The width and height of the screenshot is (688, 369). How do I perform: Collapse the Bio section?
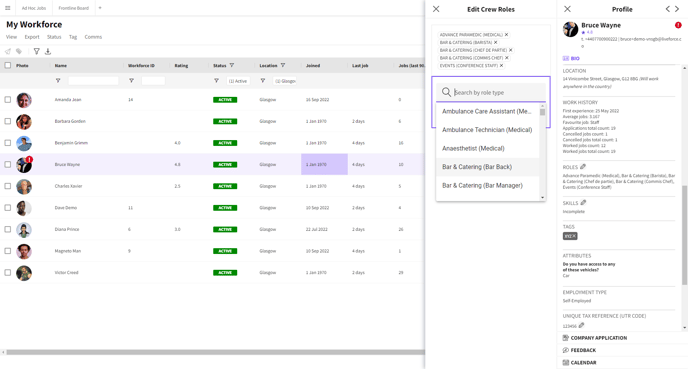[571, 58]
